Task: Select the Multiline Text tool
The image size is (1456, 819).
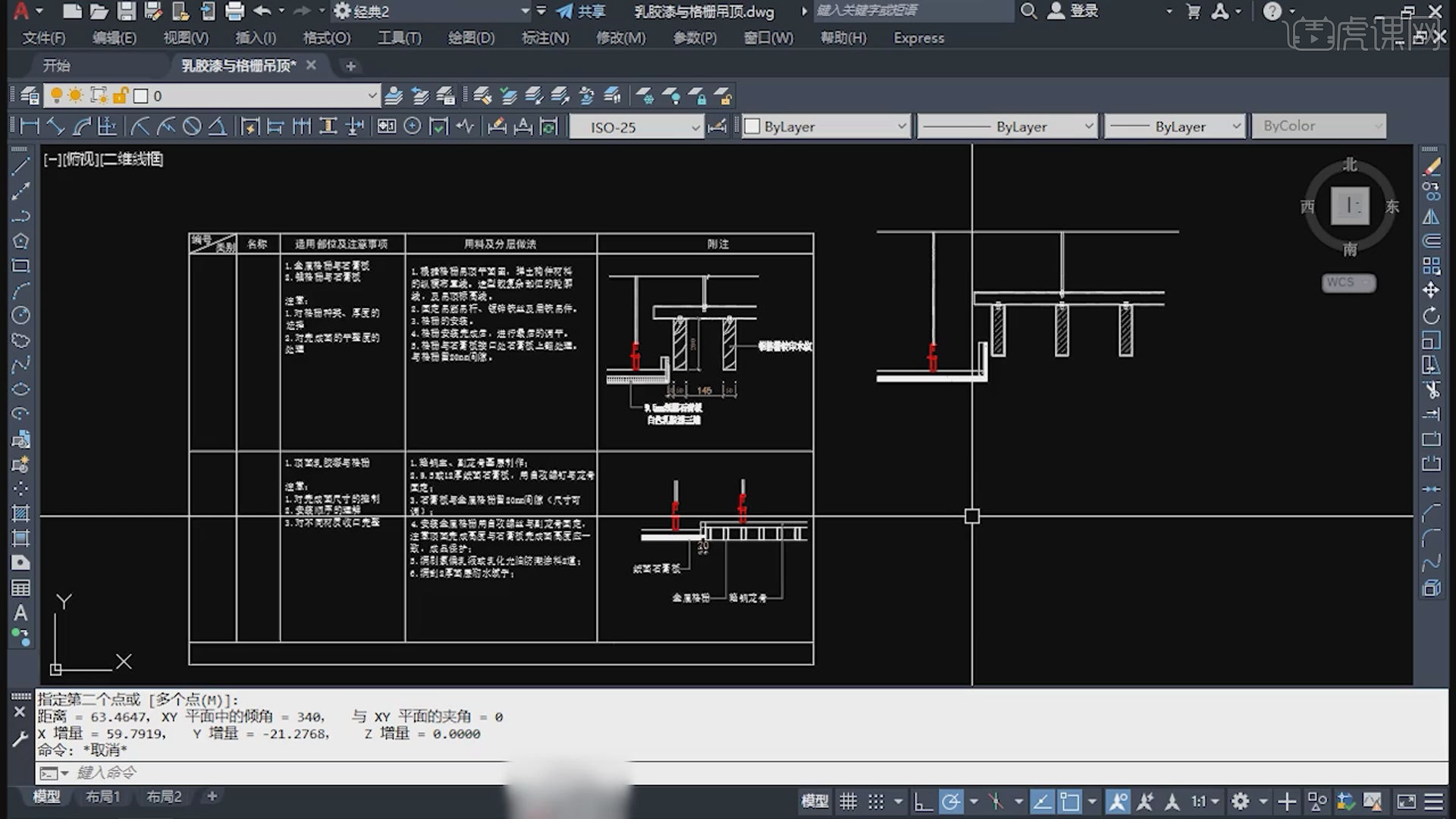Action: coord(20,613)
